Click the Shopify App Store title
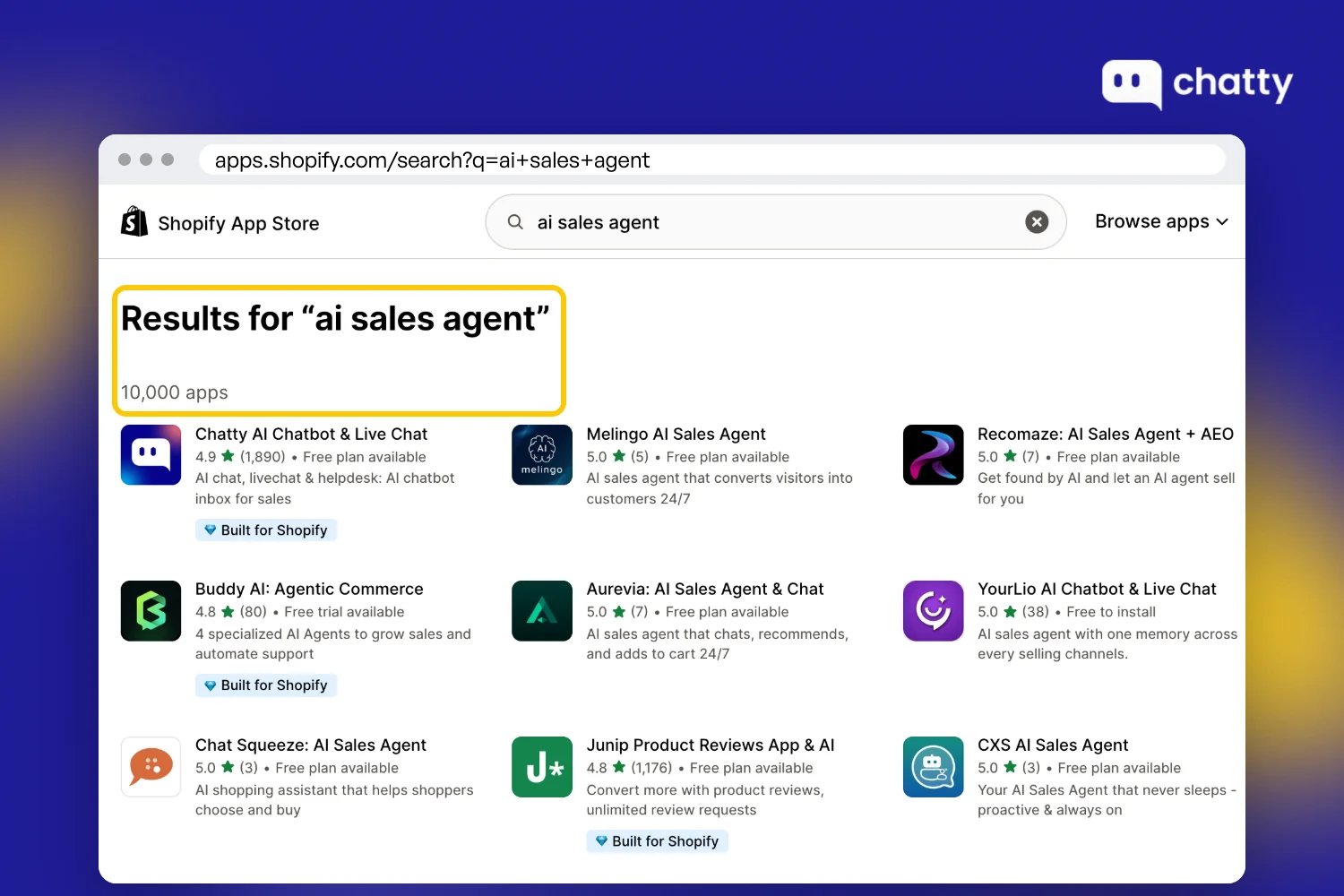This screenshot has width=1344, height=896. tap(238, 223)
